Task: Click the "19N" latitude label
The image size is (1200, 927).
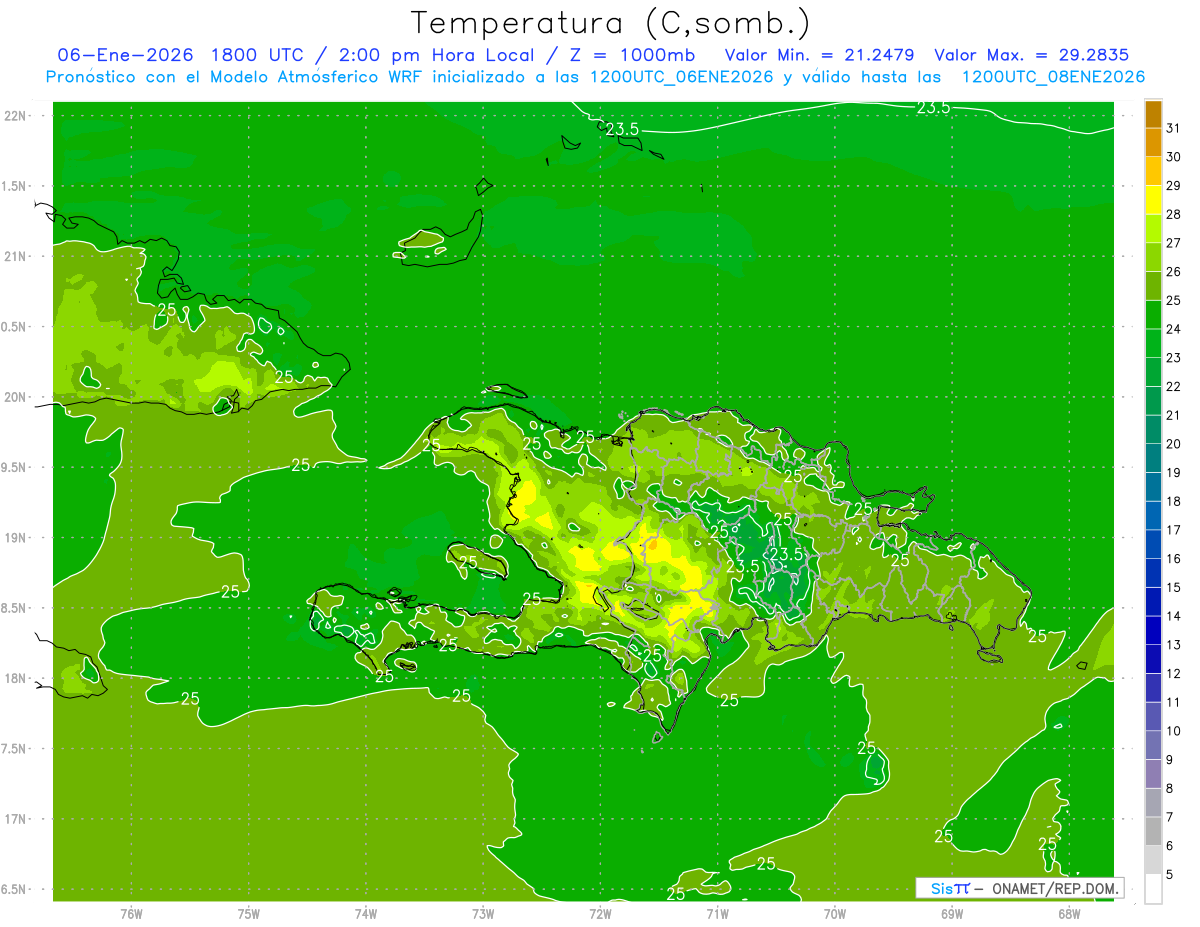Action: click(x=15, y=538)
